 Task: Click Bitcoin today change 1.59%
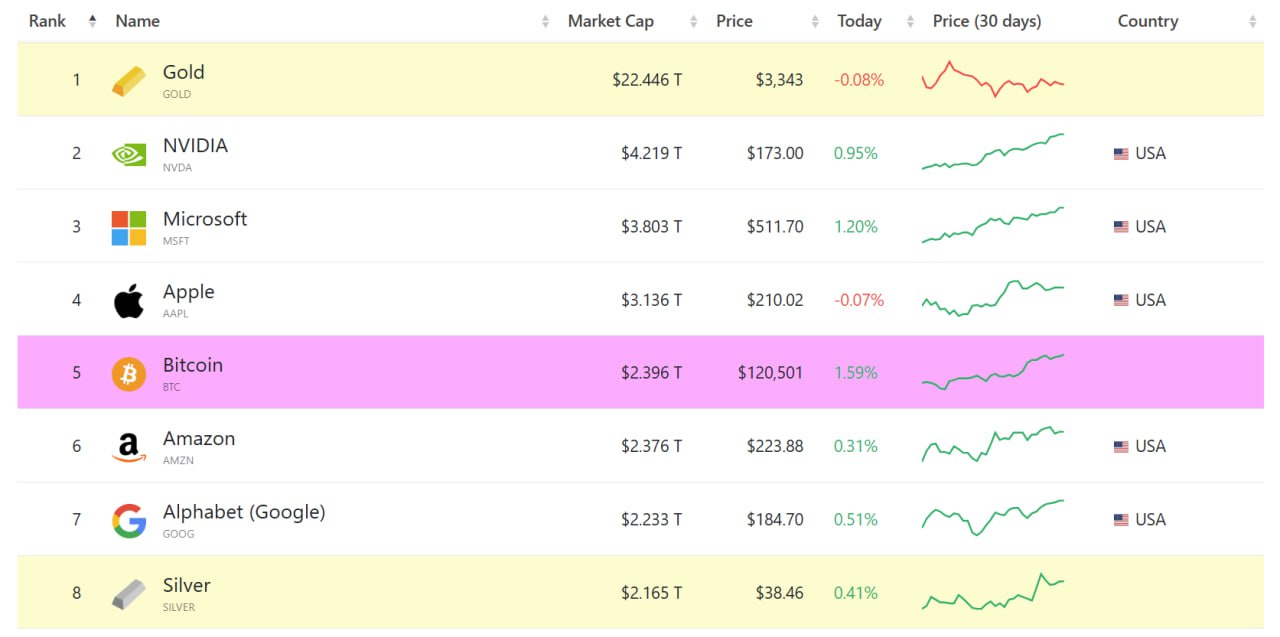pos(856,374)
